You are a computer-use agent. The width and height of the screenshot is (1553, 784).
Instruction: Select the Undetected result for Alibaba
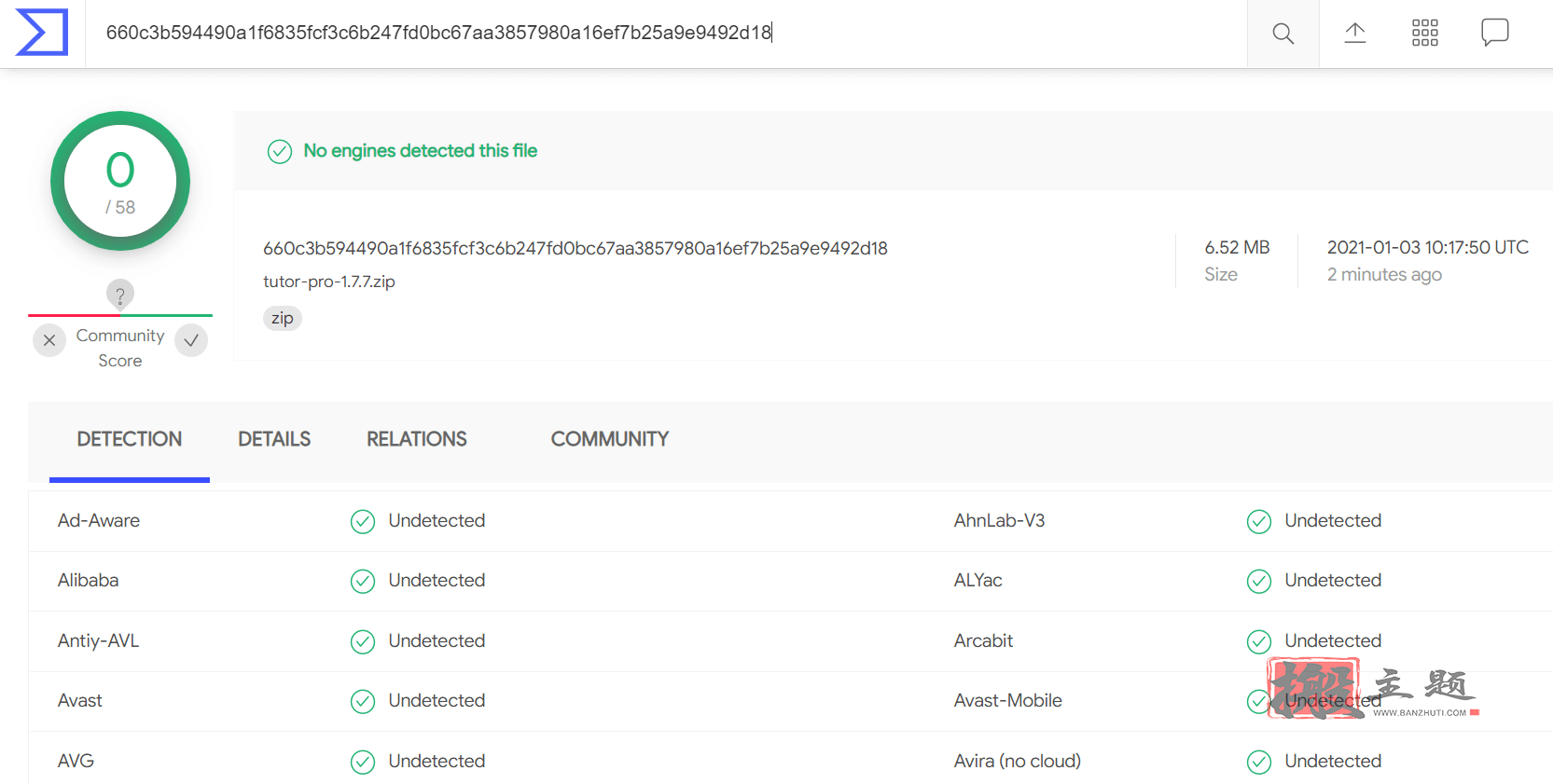click(x=437, y=580)
